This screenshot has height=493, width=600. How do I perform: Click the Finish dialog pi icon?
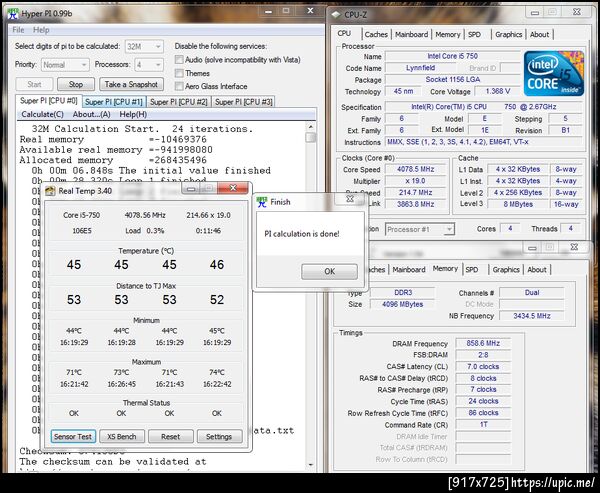262,202
